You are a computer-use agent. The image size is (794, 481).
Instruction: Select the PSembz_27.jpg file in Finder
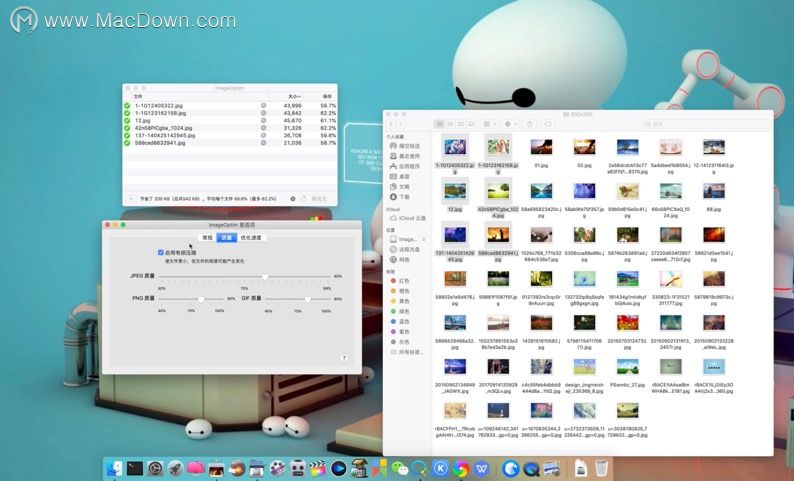pyautogui.click(x=627, y=374)
